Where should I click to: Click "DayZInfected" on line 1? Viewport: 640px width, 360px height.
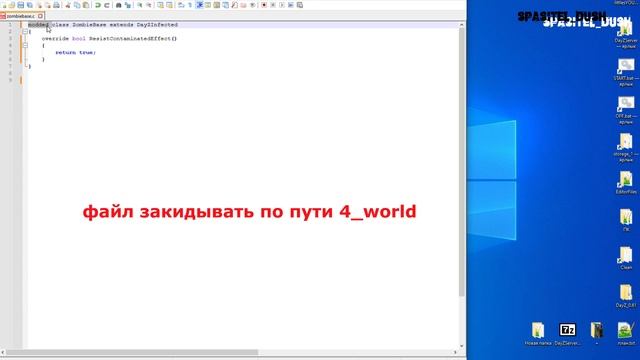157,25
